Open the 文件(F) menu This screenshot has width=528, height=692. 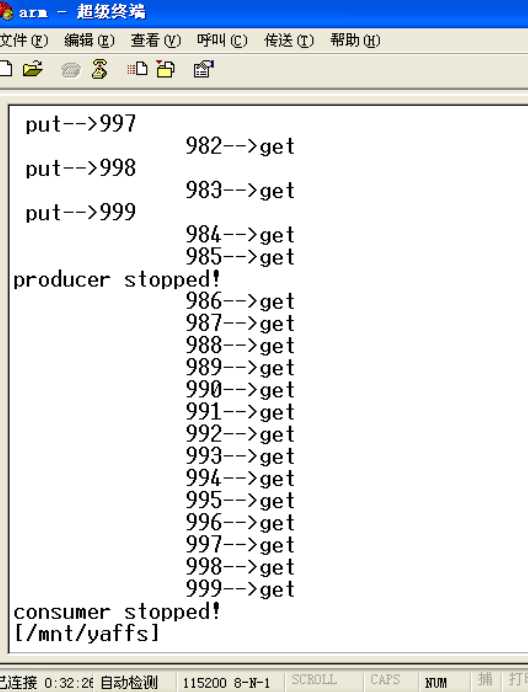[x=24, y=41]
